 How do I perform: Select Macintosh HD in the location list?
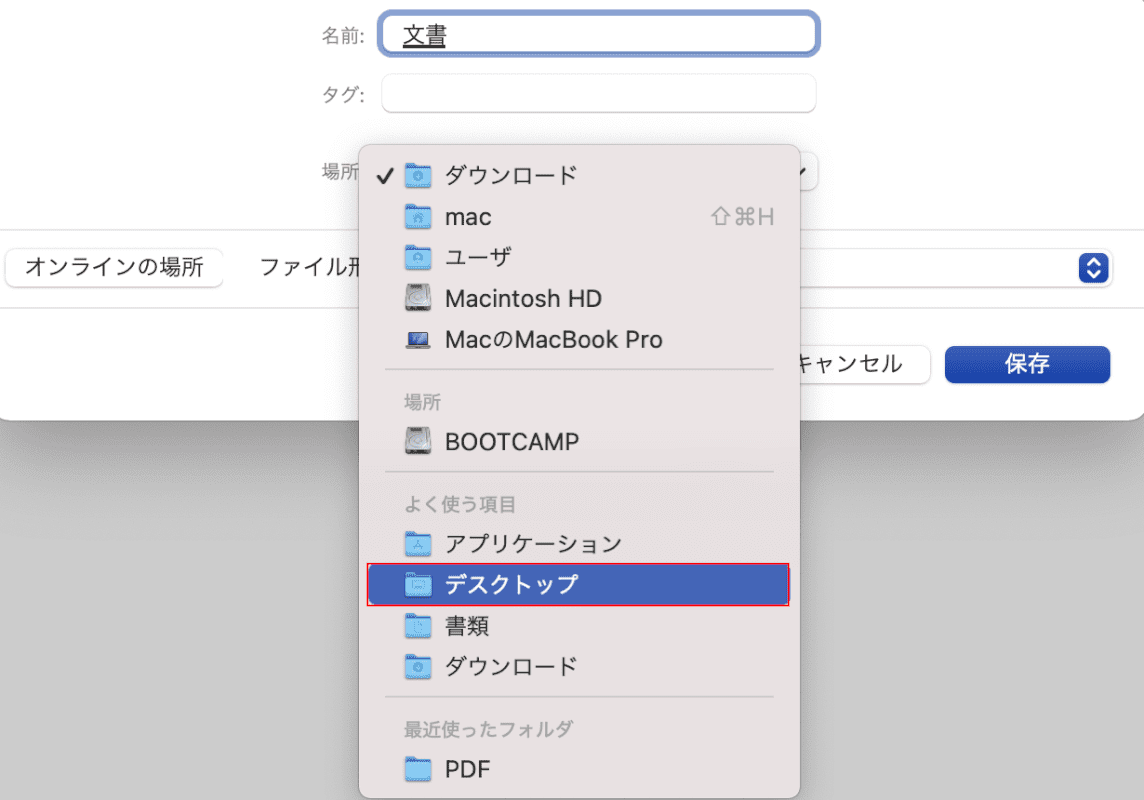(579, 298)
